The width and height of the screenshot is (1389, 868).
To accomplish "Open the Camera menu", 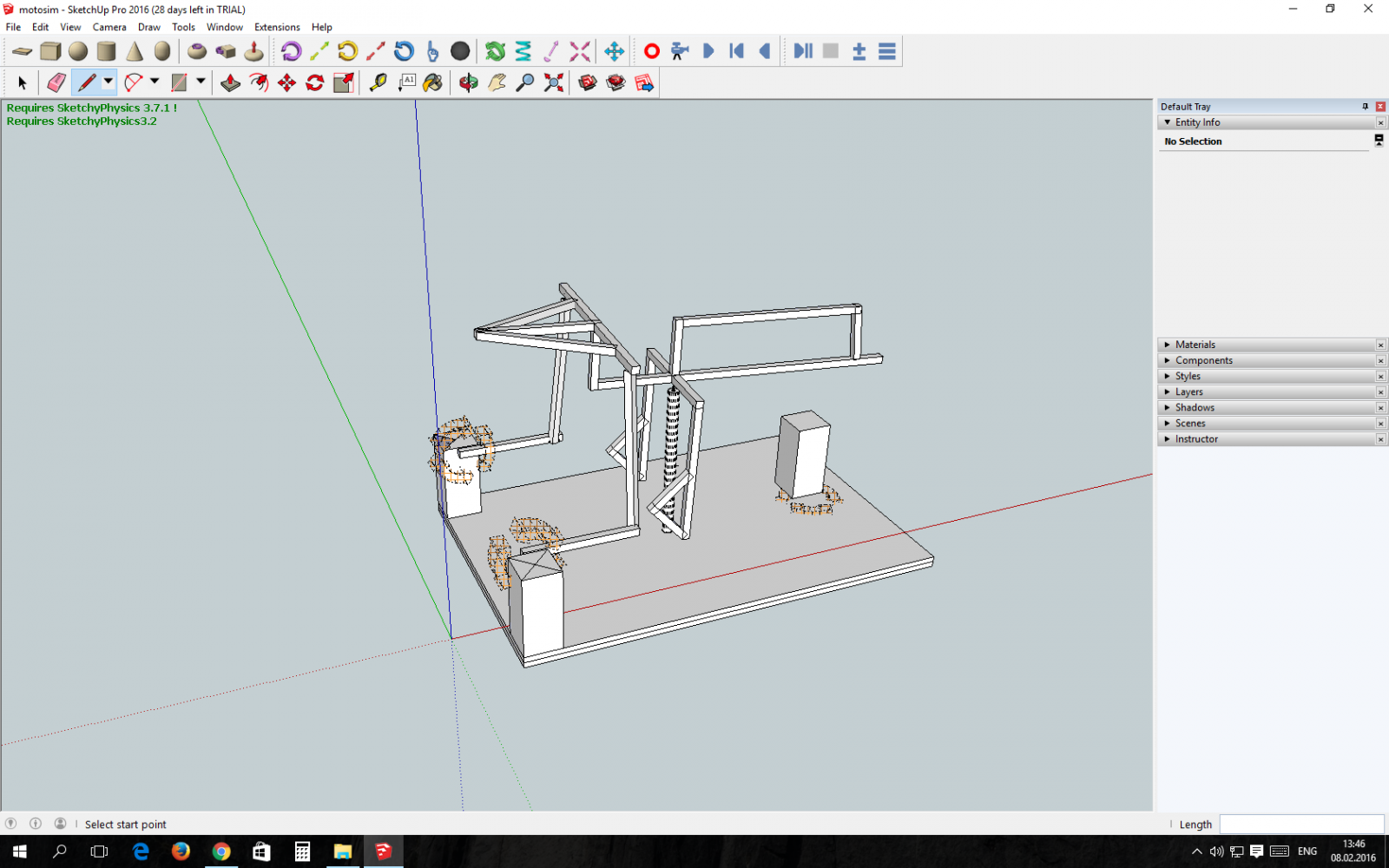I will 109,27.
